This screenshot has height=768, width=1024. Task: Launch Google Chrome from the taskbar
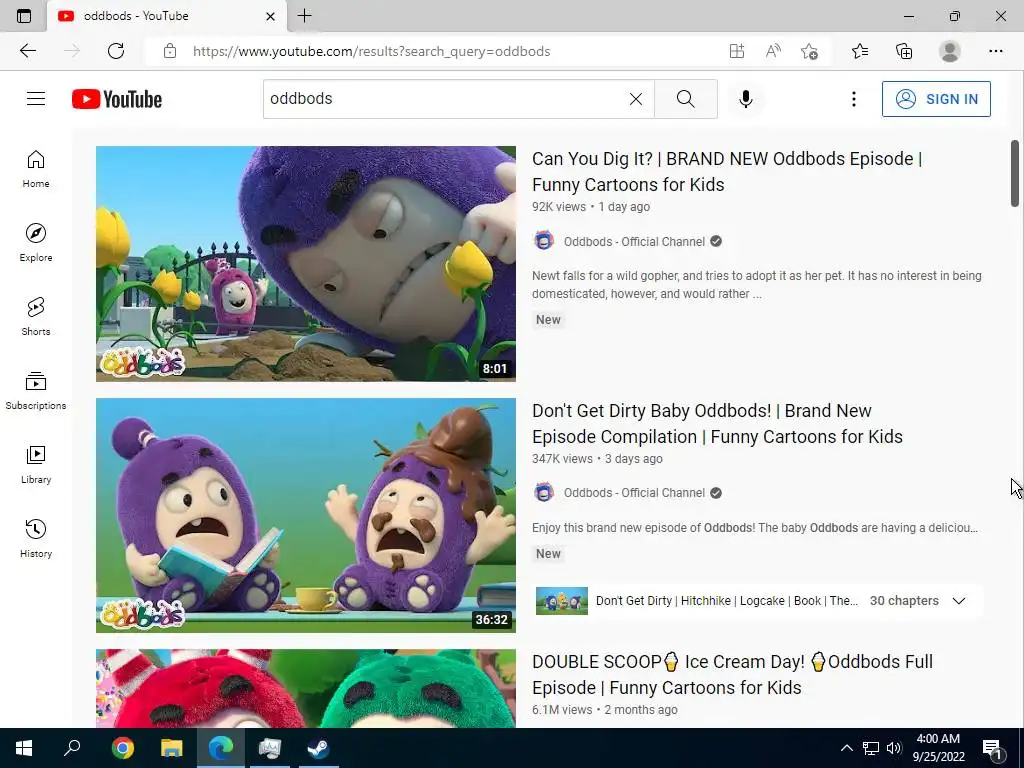tap(122, 748)
